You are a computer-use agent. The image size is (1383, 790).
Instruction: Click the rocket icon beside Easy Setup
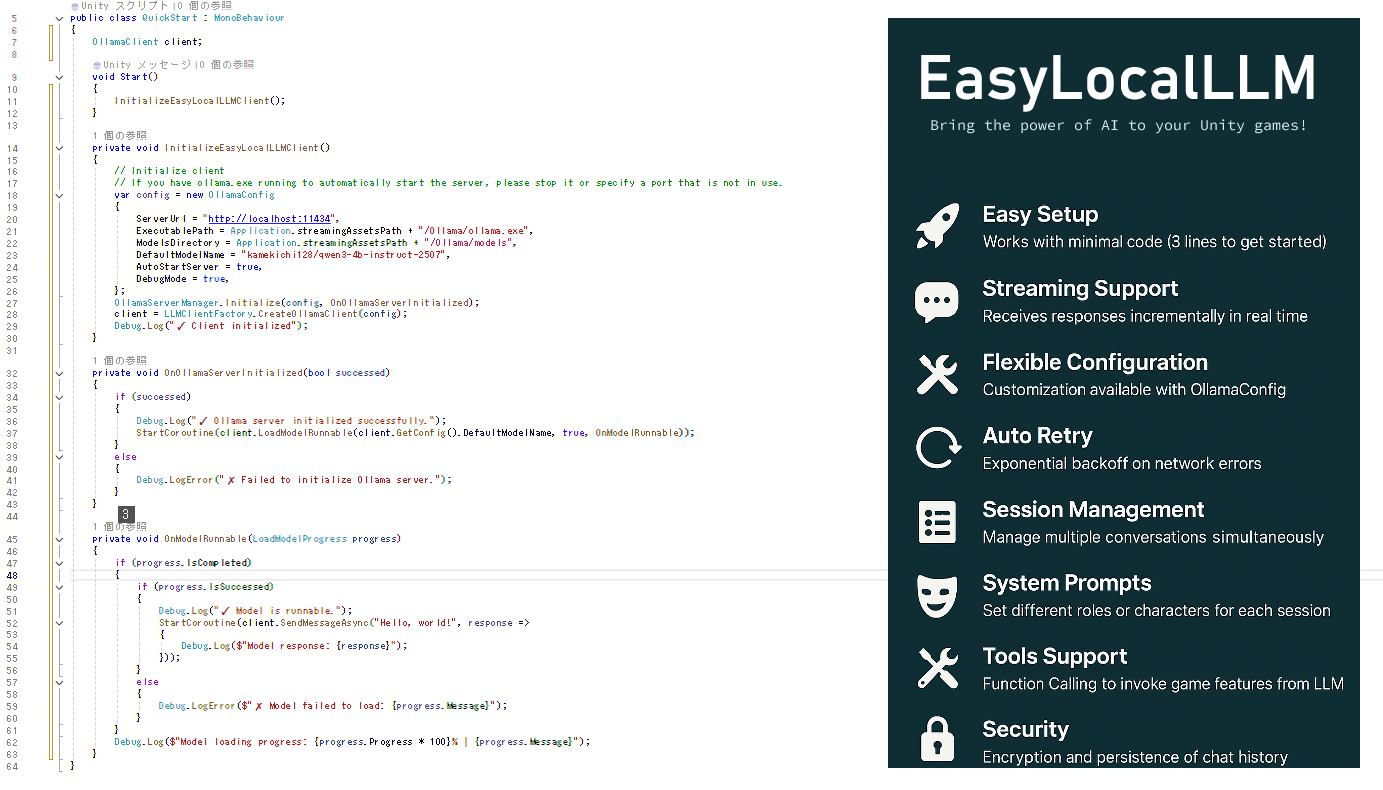point(937,227)
